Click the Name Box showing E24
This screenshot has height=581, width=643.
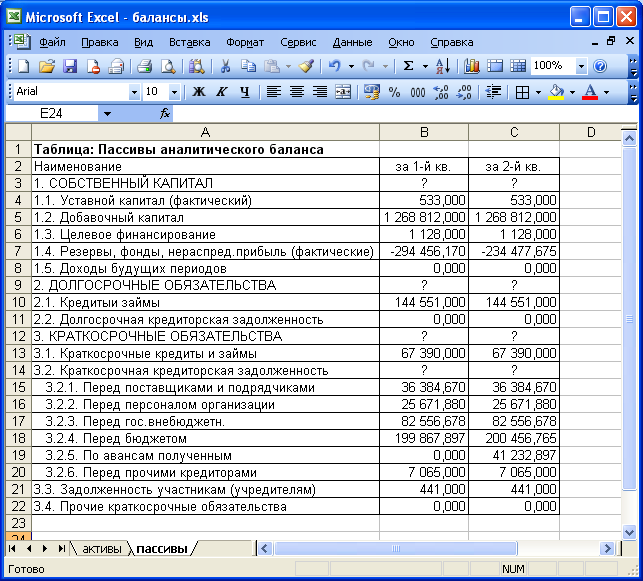click(51, 114)
